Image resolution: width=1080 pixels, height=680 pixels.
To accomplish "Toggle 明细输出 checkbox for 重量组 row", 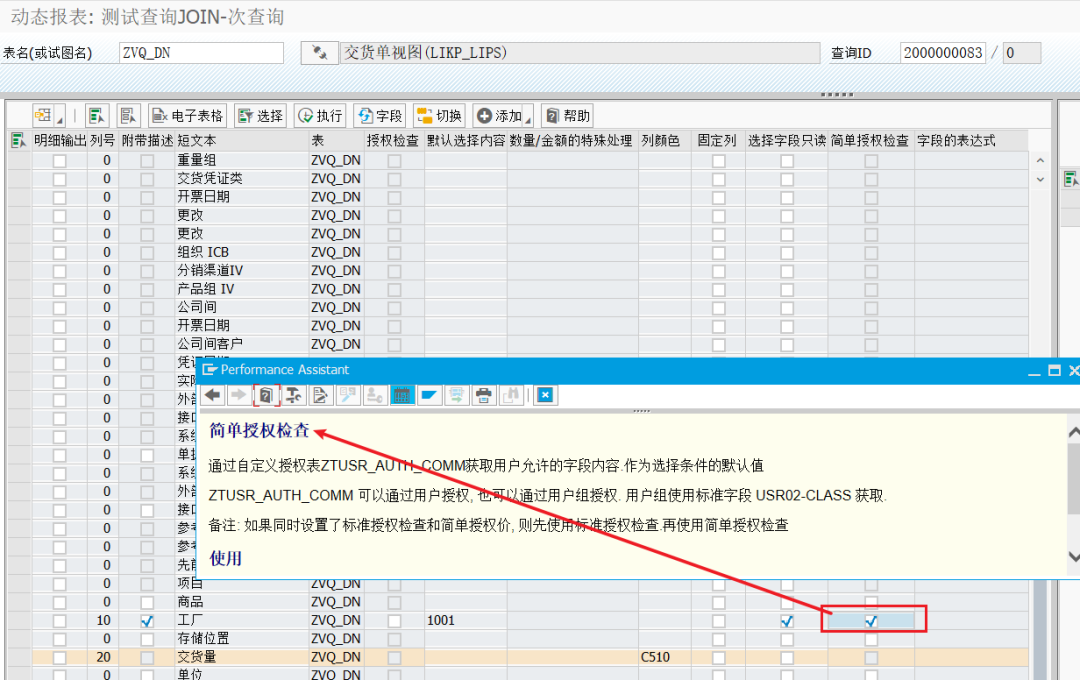I will pyautogui.click(x=60, y=161).
